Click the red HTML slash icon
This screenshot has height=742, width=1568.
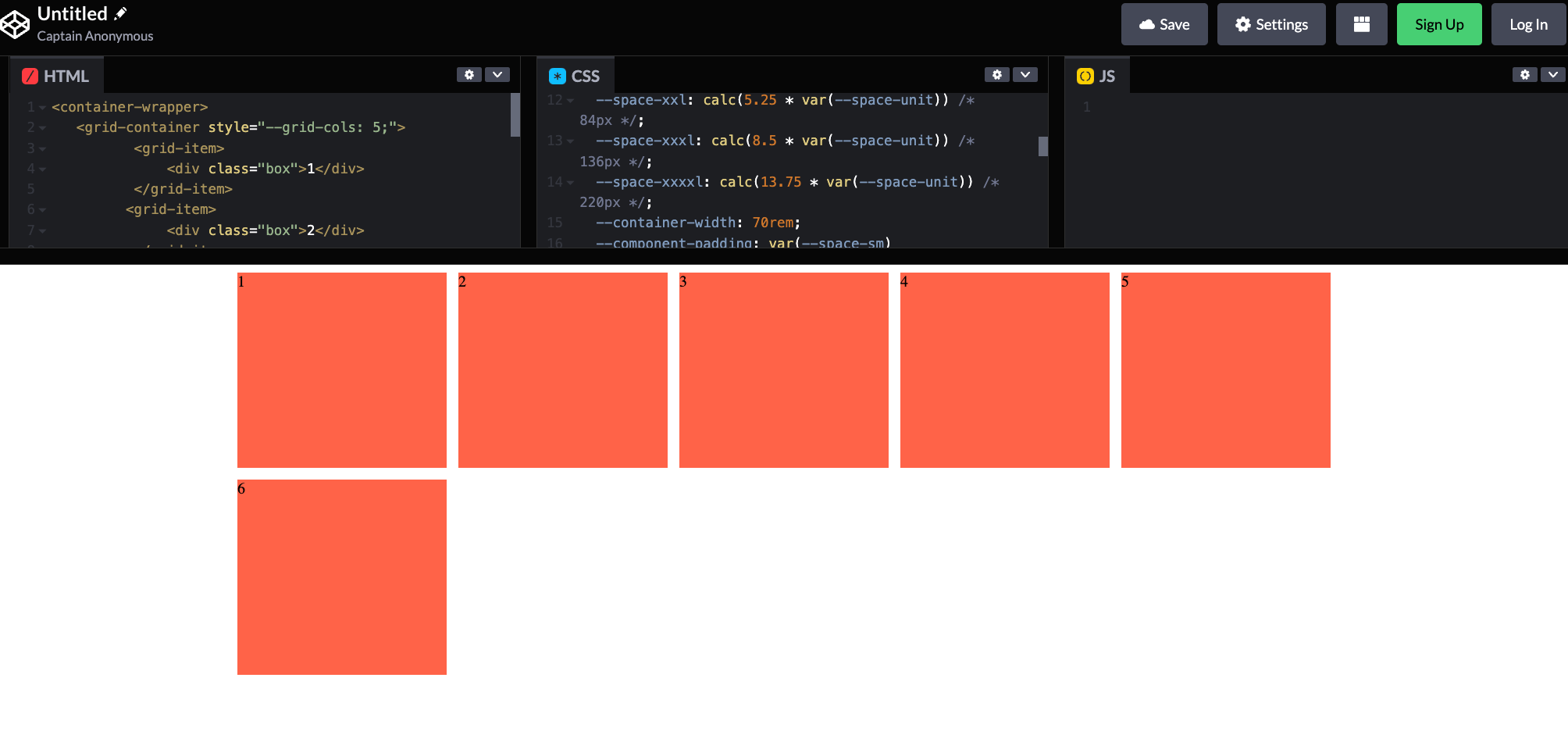point(30,76)
